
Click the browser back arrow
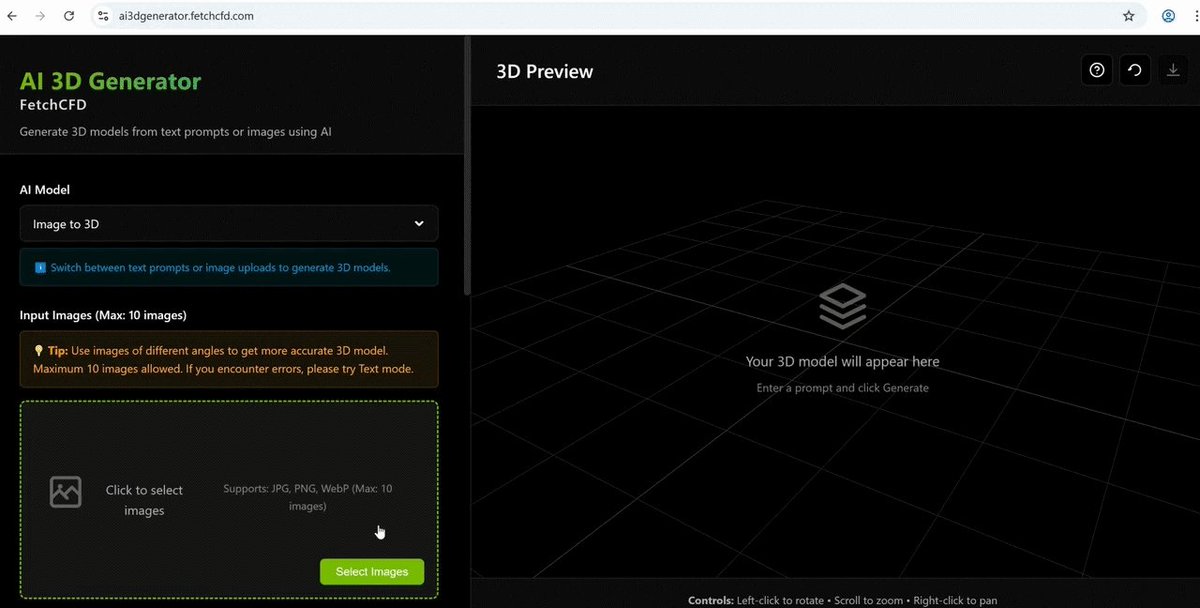12,16
